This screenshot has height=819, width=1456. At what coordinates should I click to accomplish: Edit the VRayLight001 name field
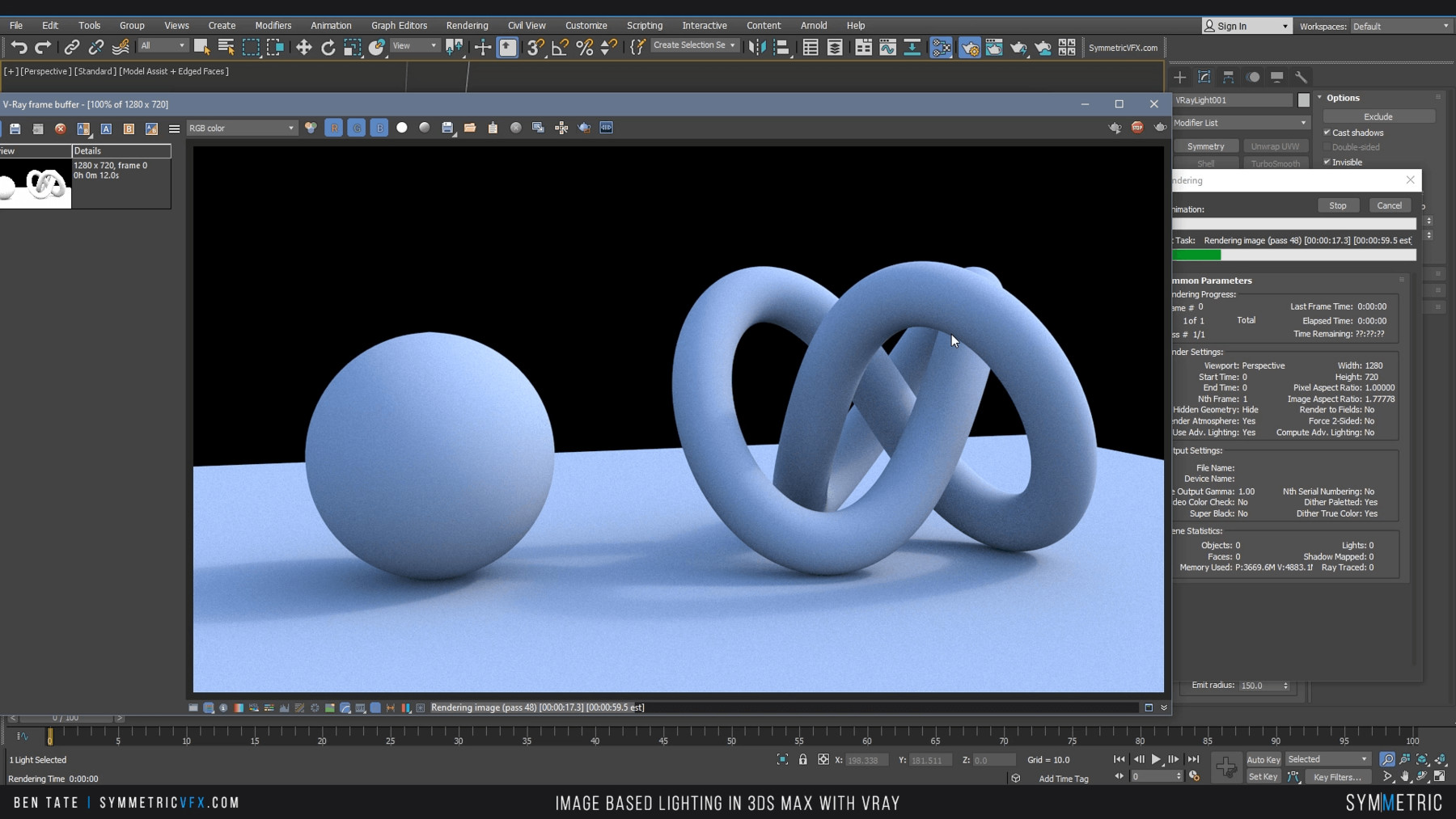point(1233,100)
